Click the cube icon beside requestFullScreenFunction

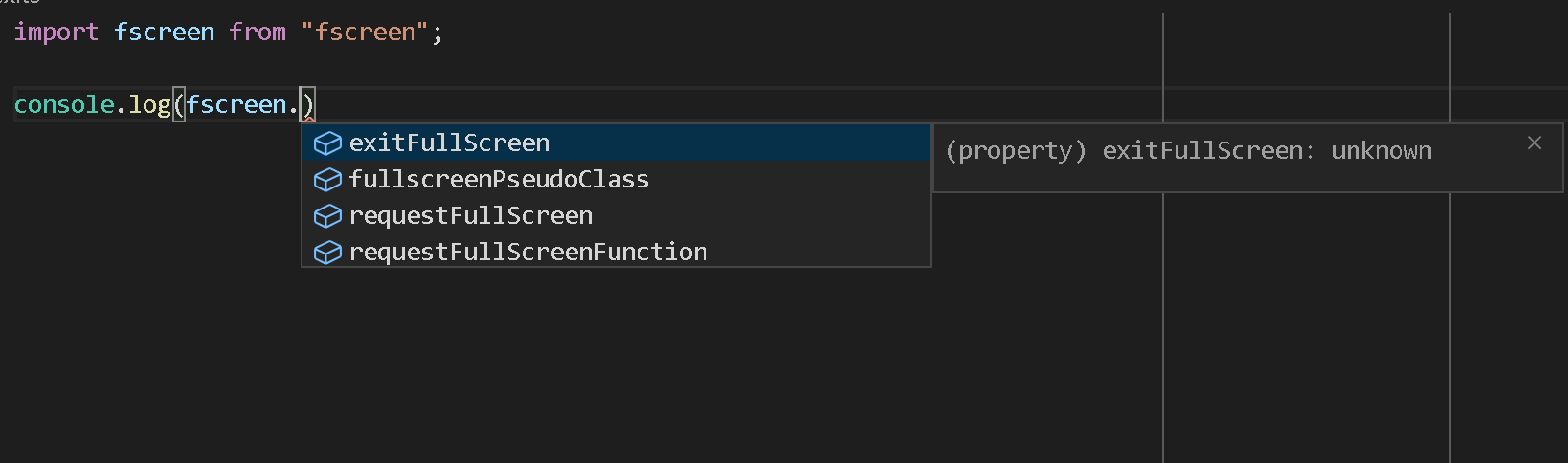[327, 253]
